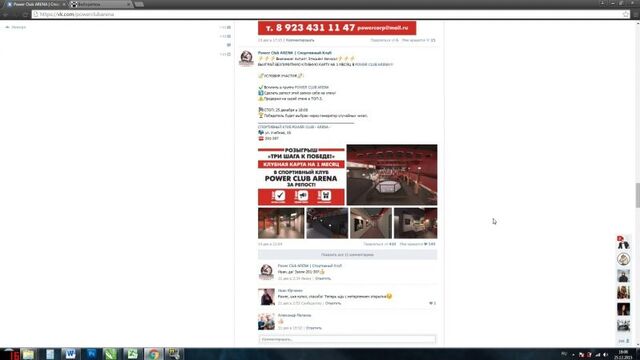Open the fourth small gym photo
The width and height of the screenshot is (640, 360).
tap(415, 223)
